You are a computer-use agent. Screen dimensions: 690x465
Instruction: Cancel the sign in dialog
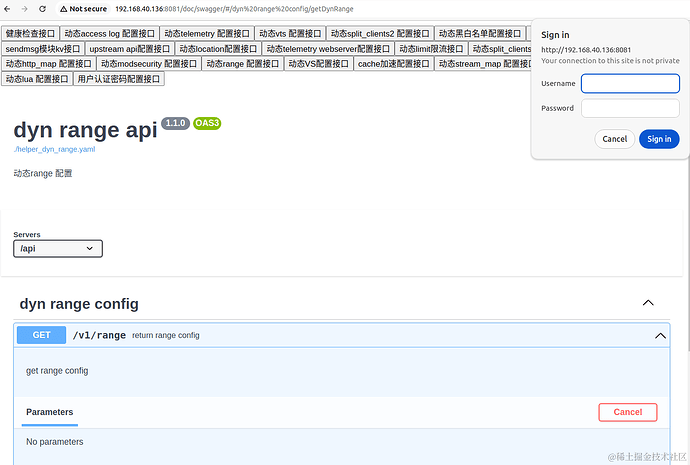(614, 139)
